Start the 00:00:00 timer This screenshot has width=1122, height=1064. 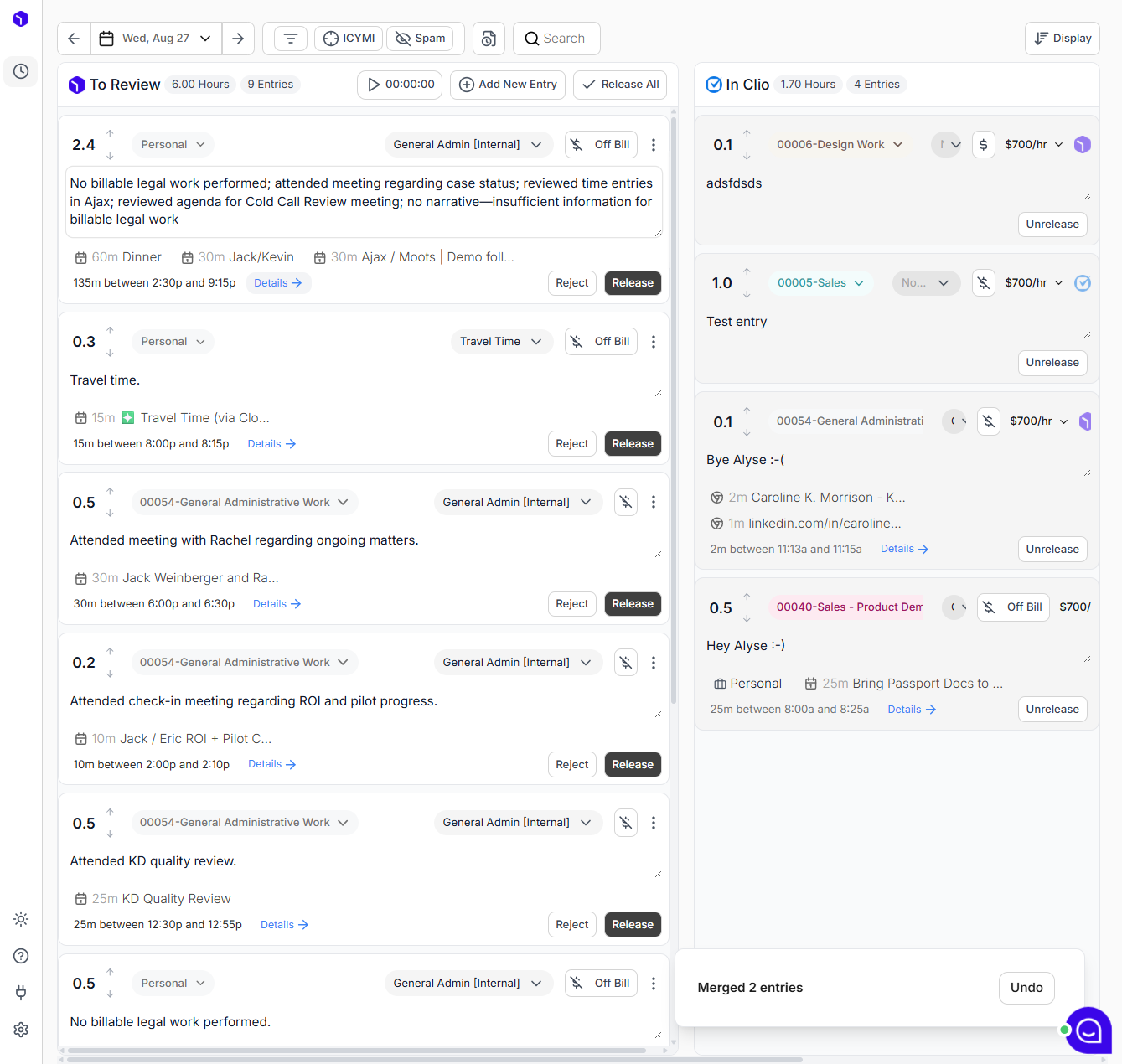[x=400, y=85]
